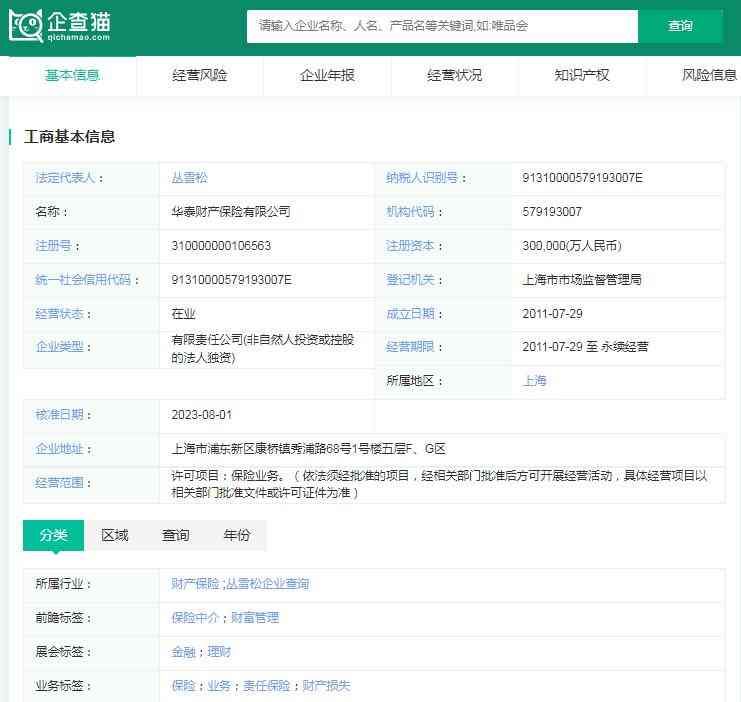This screenshot has width=741, height=702.
Task: Open the 丛雪松企业查询 link
Action: 268,584
